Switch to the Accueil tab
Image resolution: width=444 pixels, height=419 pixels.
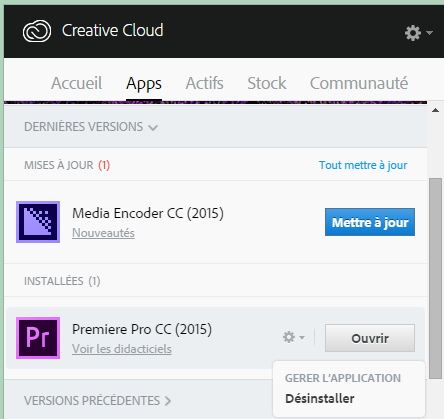[x=77, y=83]
